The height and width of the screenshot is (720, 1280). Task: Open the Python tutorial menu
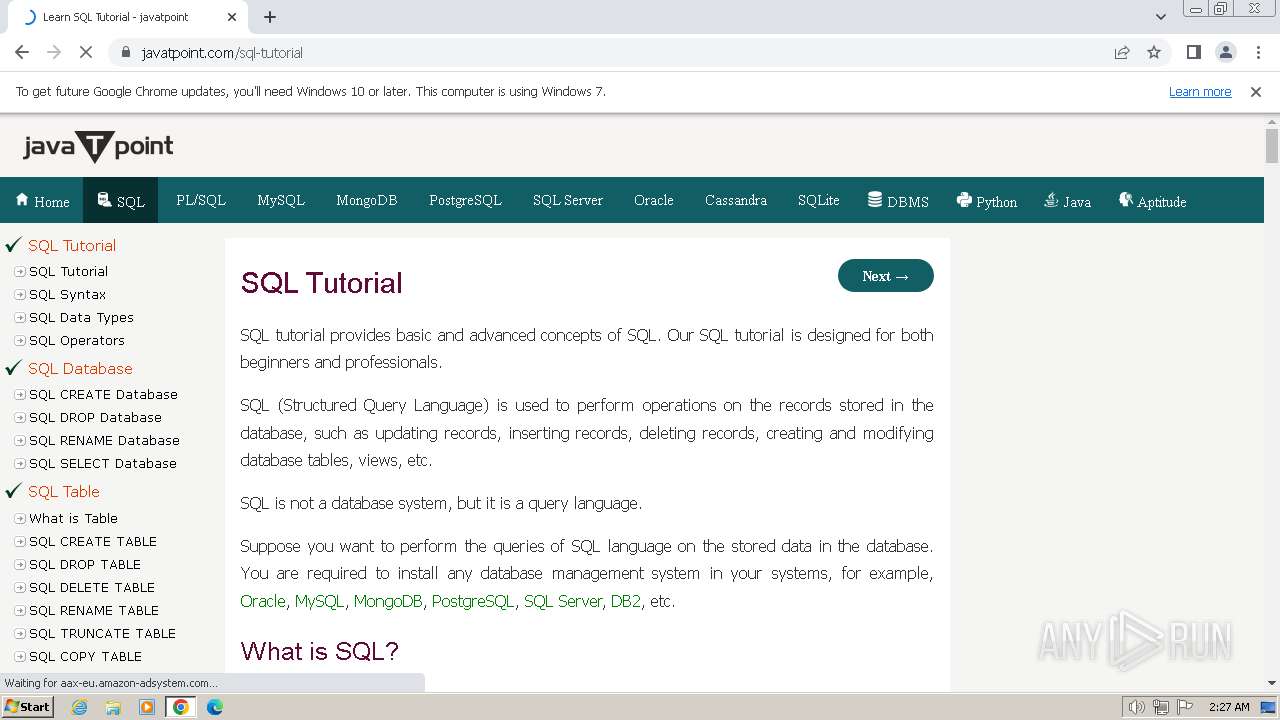point(986,201)
